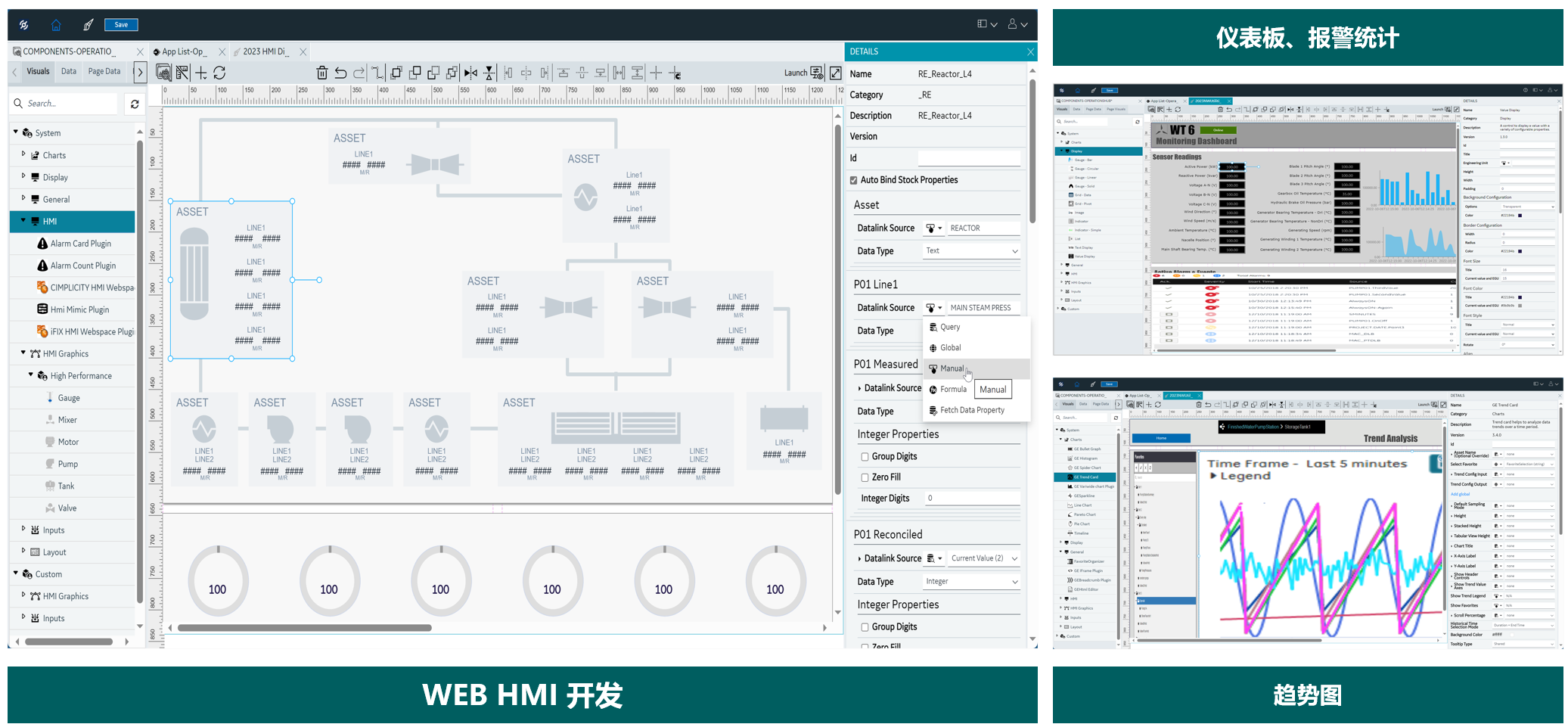
Task: Switch to the Page Data tab
Action: (x=104, y=72)
